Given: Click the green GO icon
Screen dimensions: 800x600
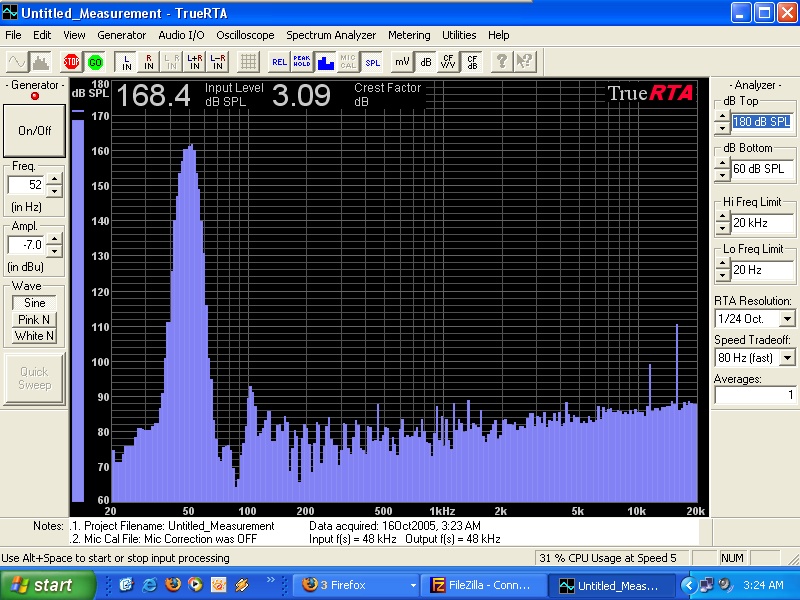Looking at the screenshot, I should coord(95,62).
